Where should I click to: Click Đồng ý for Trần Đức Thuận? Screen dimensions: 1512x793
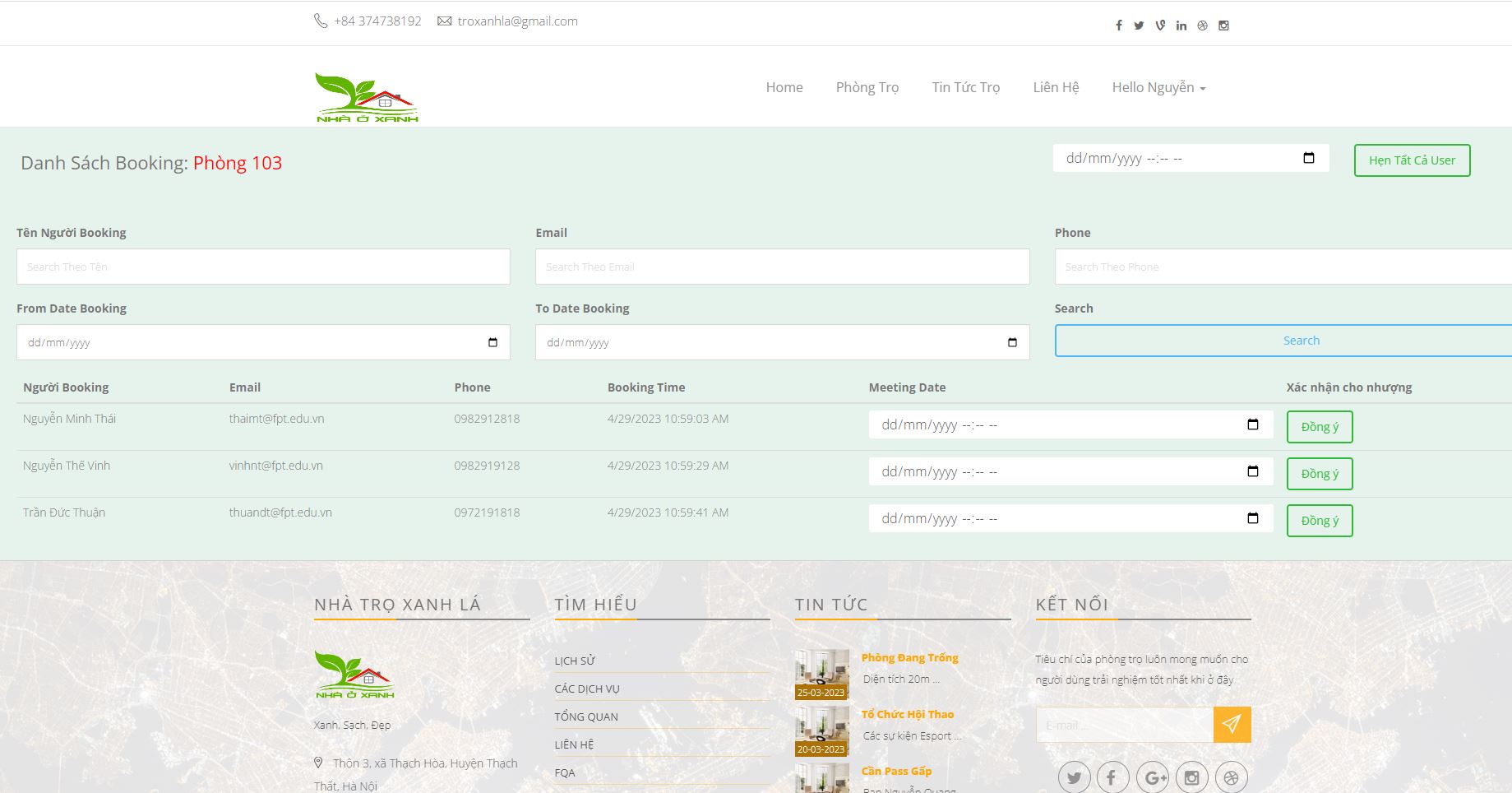click(1319, 520)
